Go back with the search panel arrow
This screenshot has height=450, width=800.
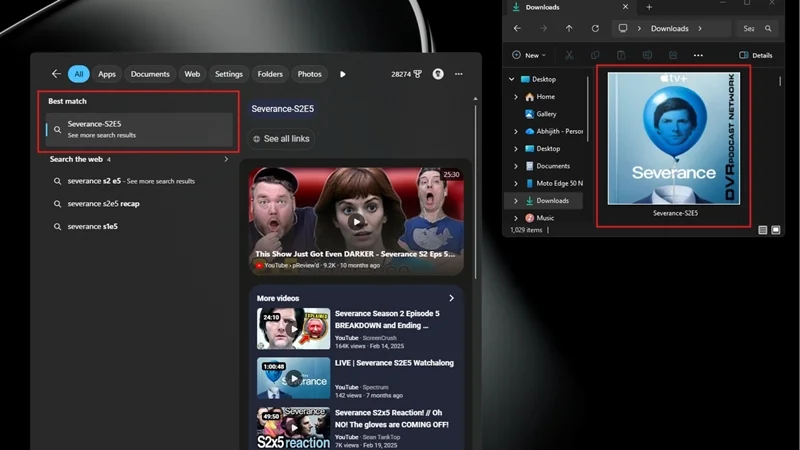56,74
